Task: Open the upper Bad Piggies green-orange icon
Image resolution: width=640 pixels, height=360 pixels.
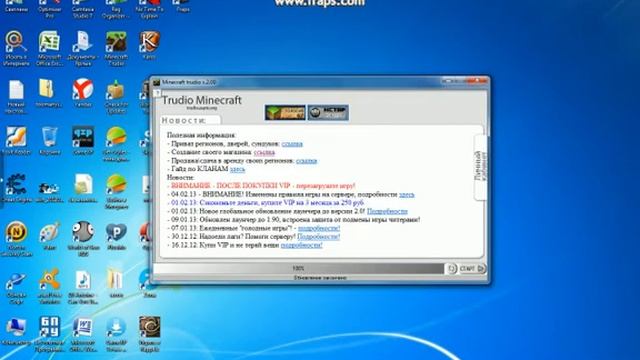Action: [116, 137]
